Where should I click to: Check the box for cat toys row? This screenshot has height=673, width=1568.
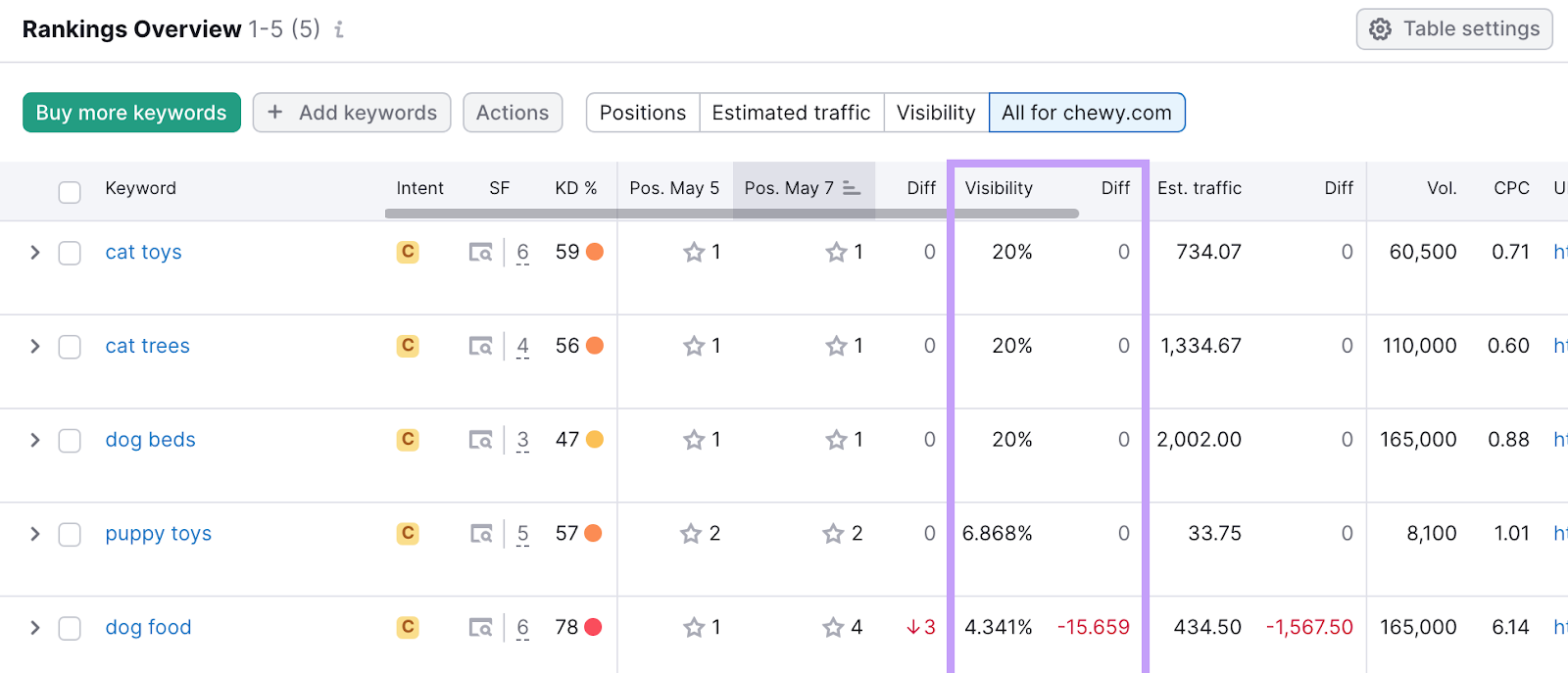pos(70,253)
